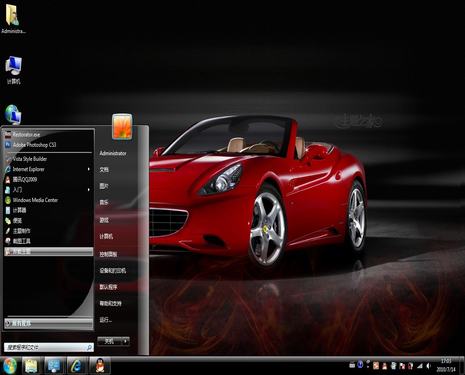Viewport: 465px width, 375px height.
Task: Click the Start menu search box
Action: click(49, 348)
